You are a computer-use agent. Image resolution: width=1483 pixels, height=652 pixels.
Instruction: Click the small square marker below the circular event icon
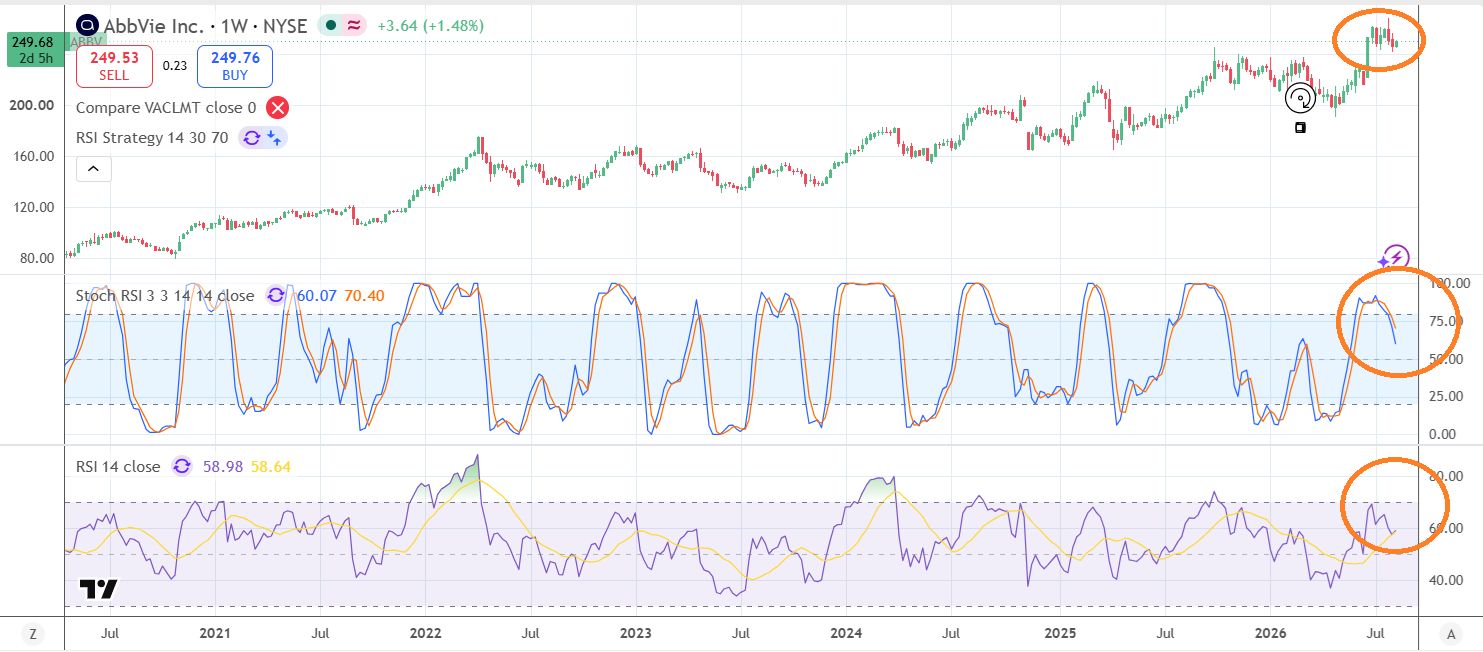[x=1300, y=128]
